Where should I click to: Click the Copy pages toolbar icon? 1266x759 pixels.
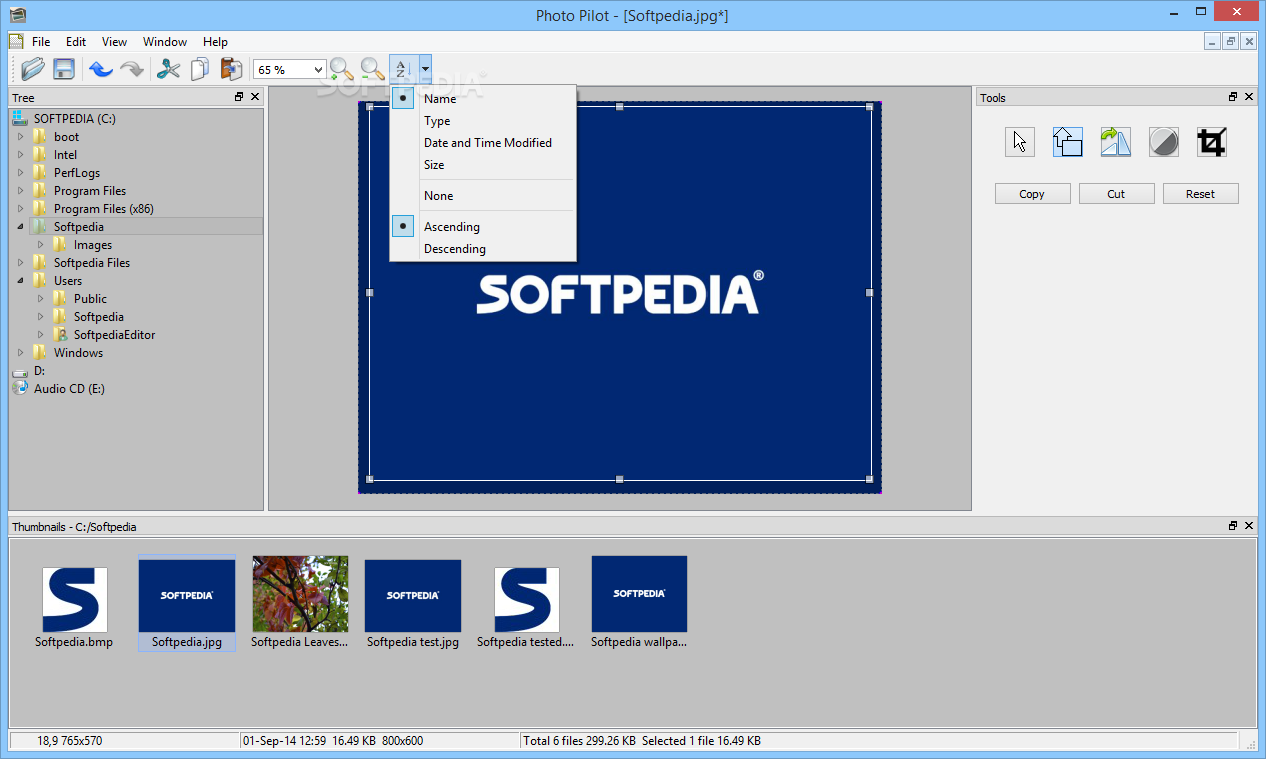point(200,69)
